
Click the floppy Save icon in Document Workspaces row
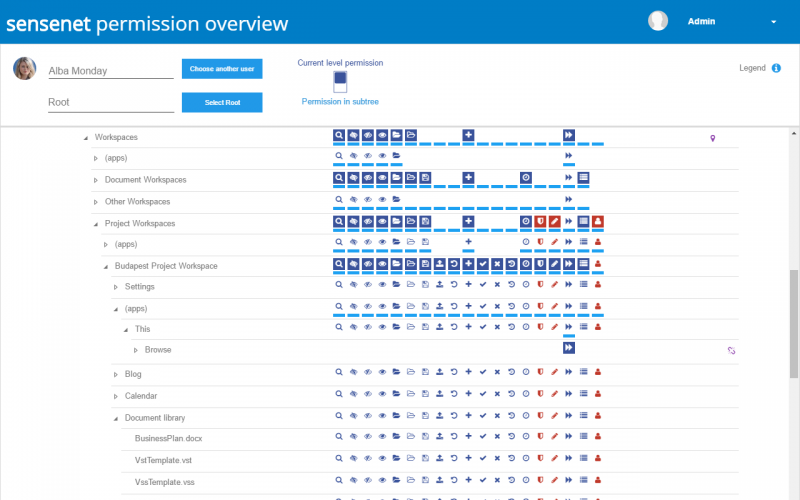pos(426,178)
